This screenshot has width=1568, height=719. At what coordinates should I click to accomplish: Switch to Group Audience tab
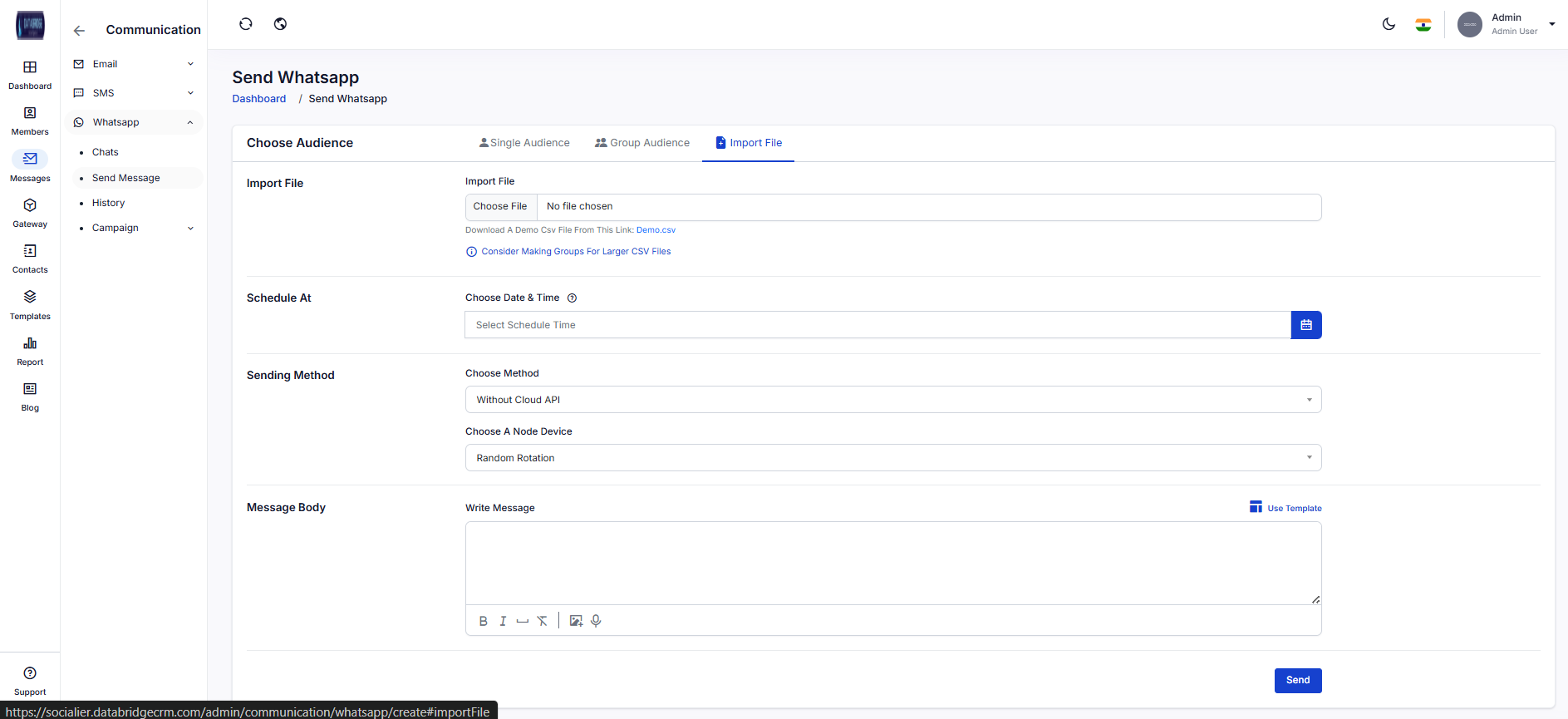pyautogui.click(x=642, y=143)
